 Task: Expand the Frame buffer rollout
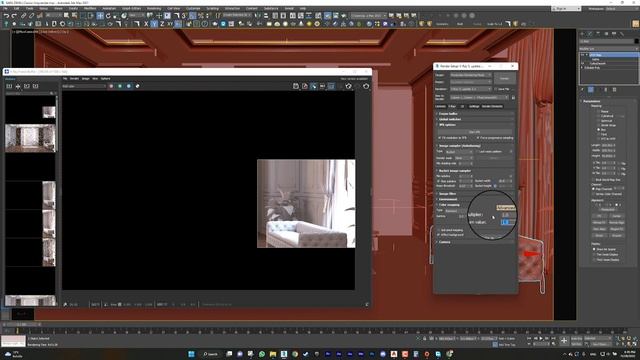(x=448, y=114)
